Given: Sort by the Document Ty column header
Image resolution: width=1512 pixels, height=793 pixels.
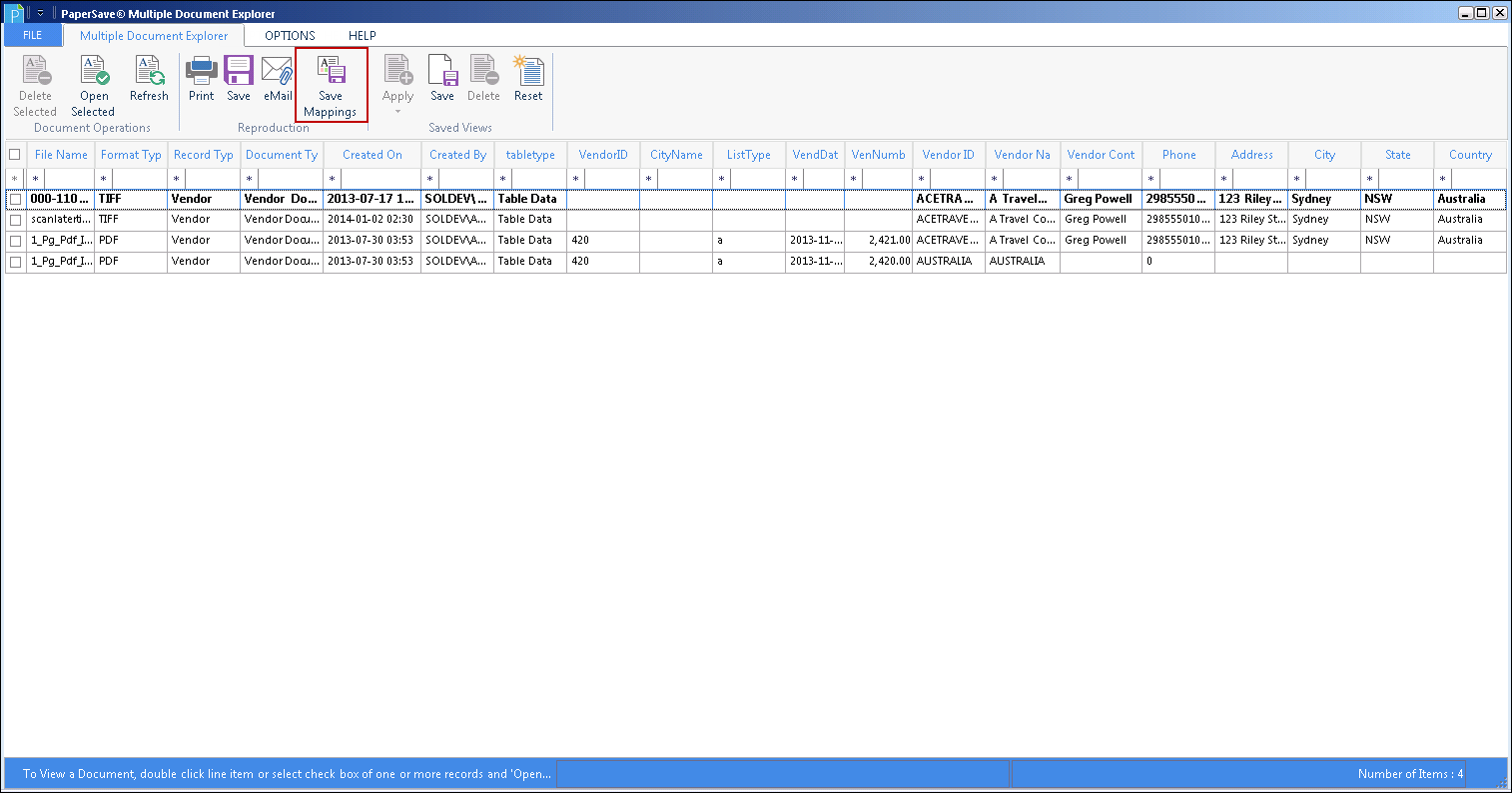Looking at the screenshot, I should (282, 155).
